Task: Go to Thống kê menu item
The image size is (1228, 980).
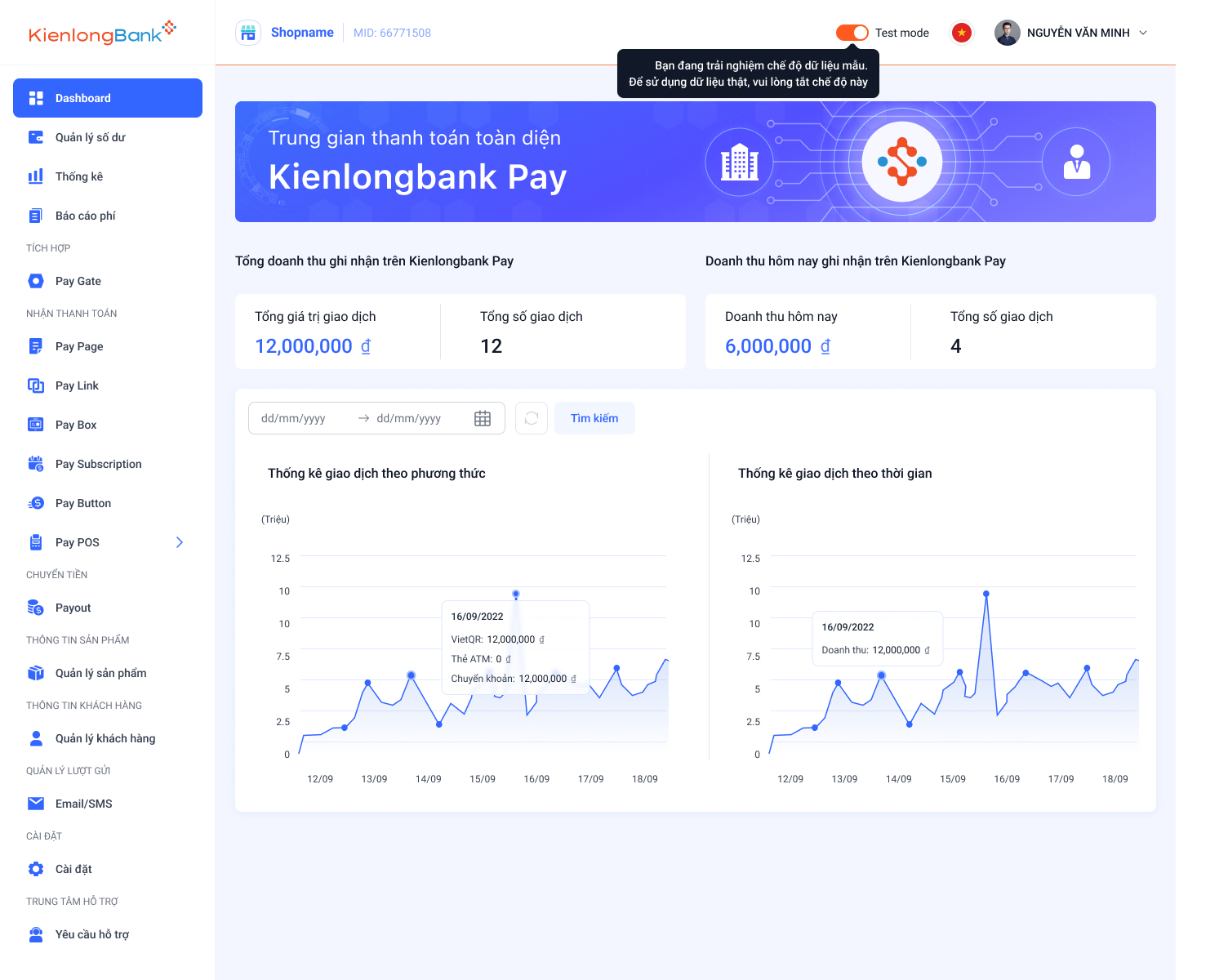Action: (108, 176)
